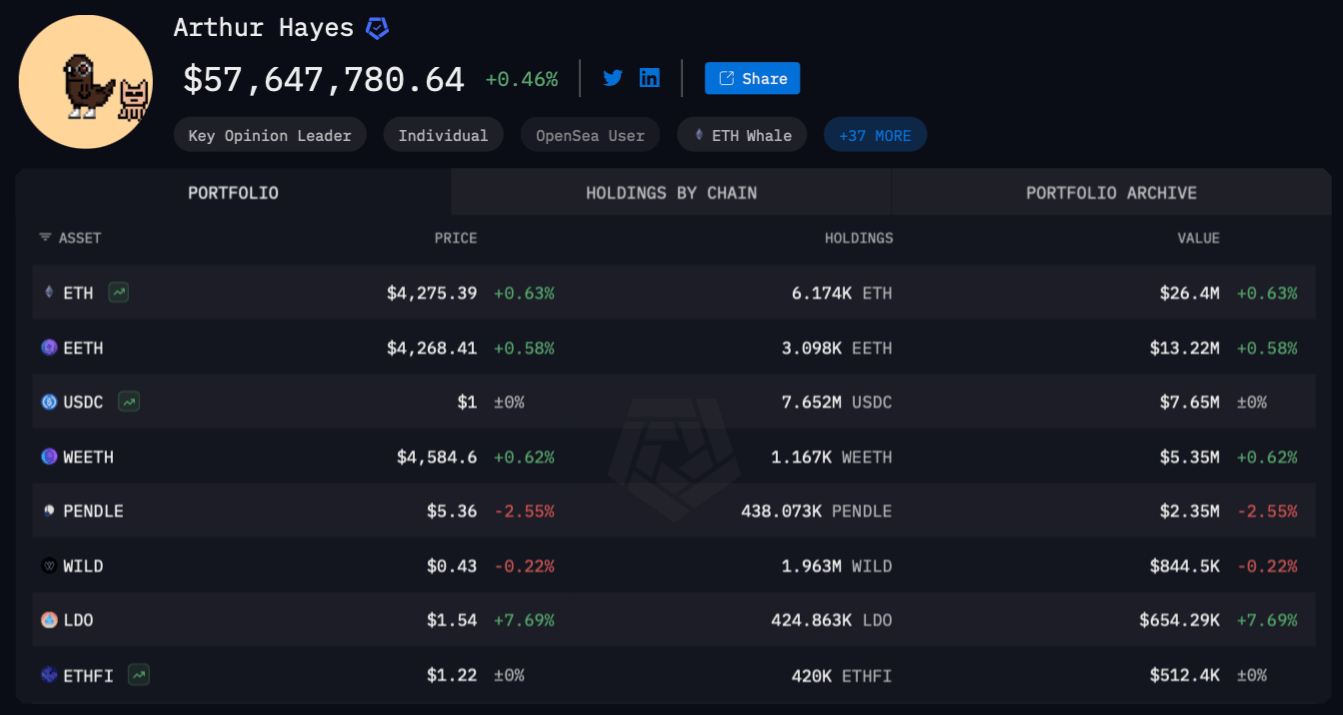Image resolution: width=1343 pixels, height=715 pixels.
Task: Click the Arthur Hayes avatar image
Action: pos(86,82)
